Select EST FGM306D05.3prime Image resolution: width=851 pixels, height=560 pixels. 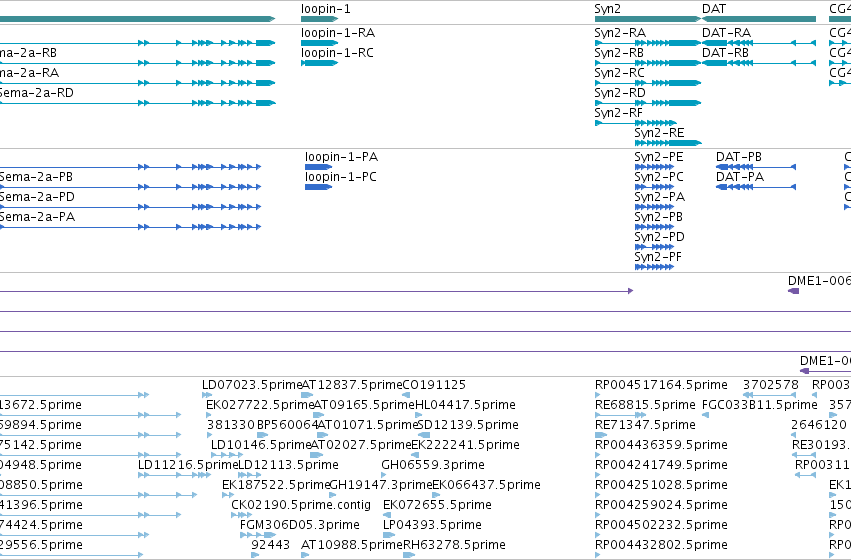pos(258,536)
